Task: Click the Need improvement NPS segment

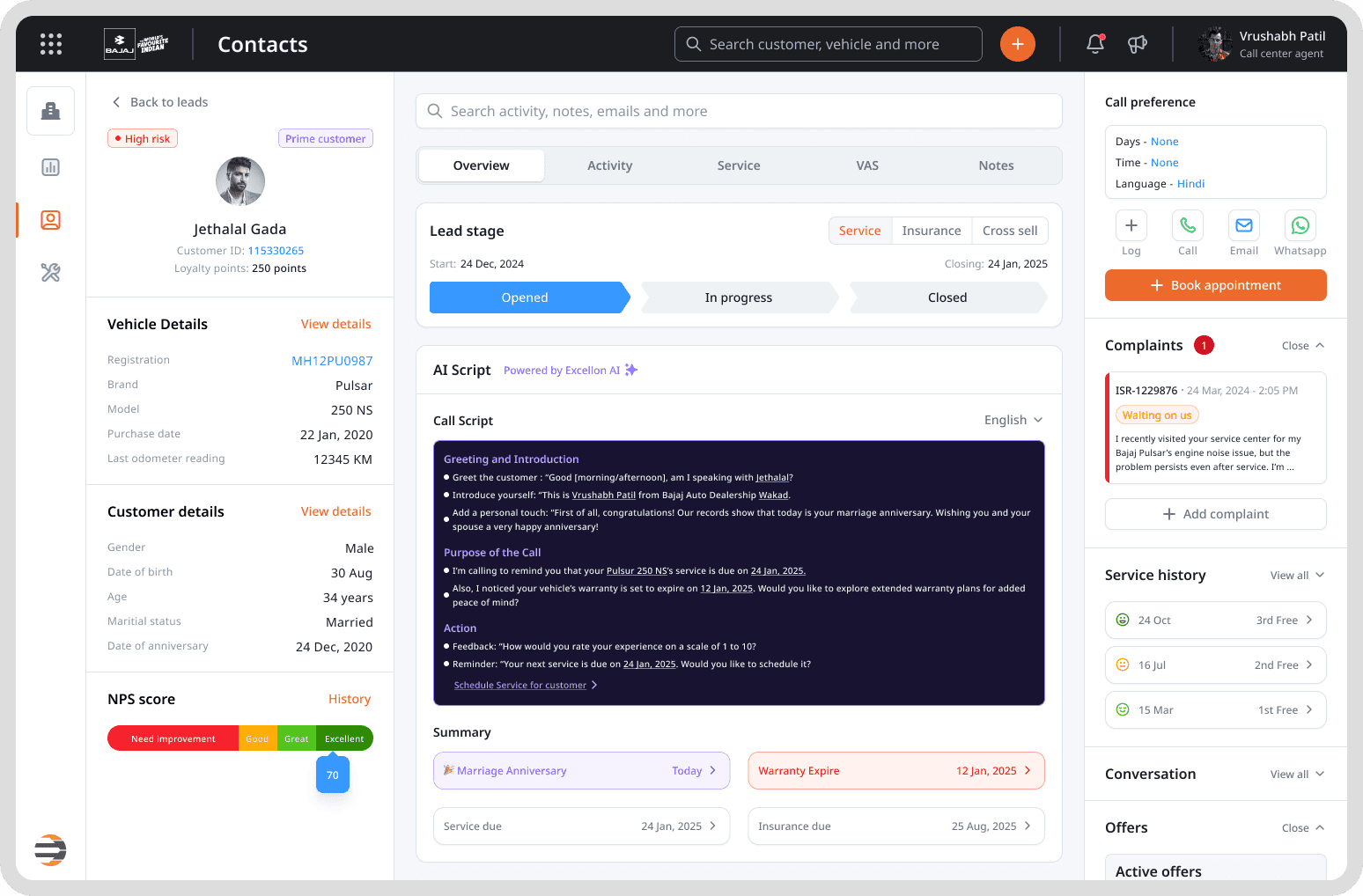Action: coord(173,738)
